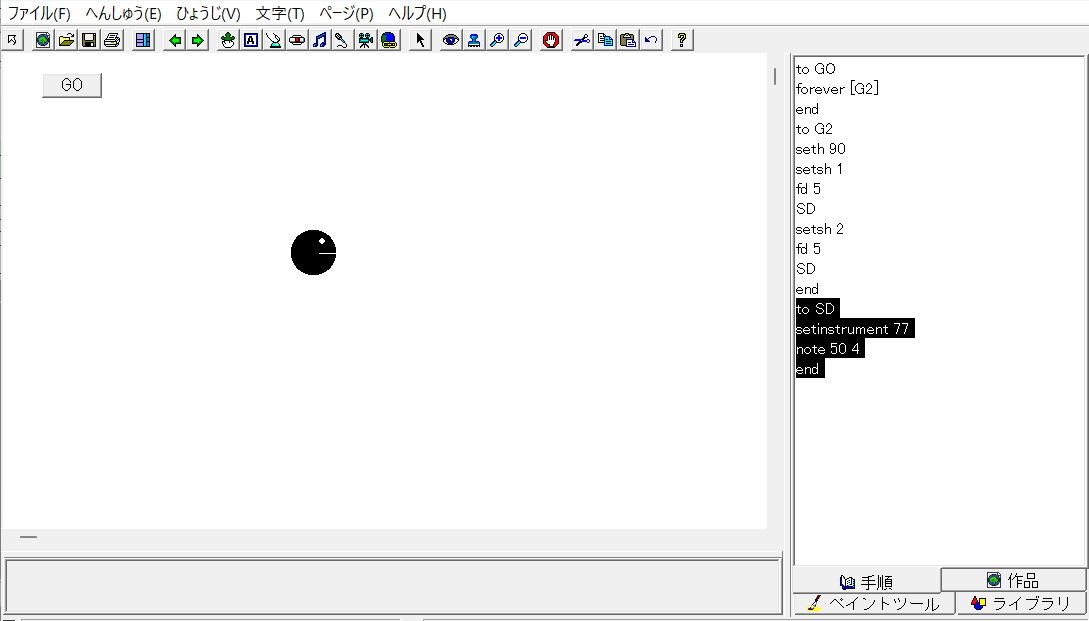Click the arrow icon at toolbar start

click(x=12, y=40)
